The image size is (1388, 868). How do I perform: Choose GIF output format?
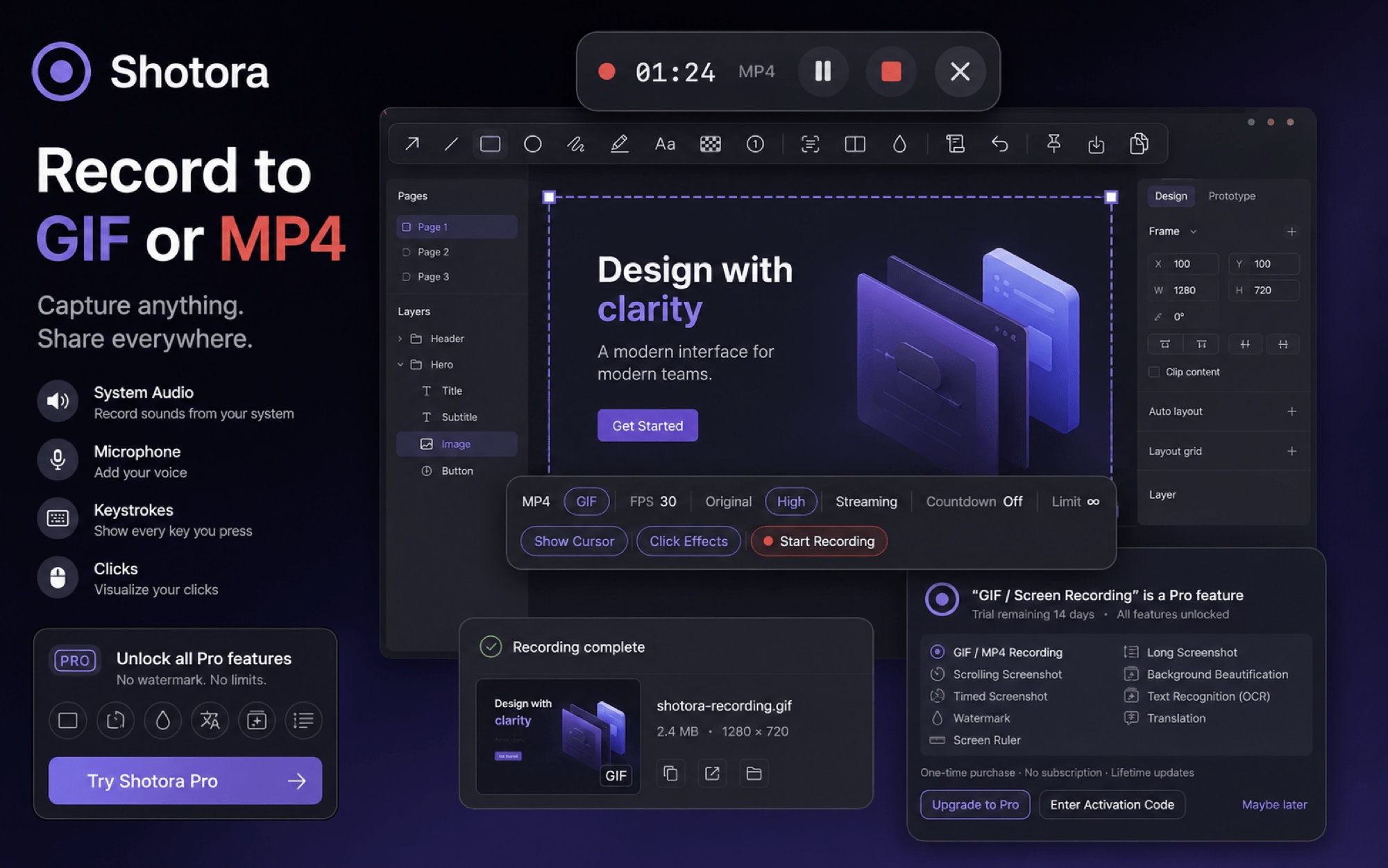coord(586,501)
